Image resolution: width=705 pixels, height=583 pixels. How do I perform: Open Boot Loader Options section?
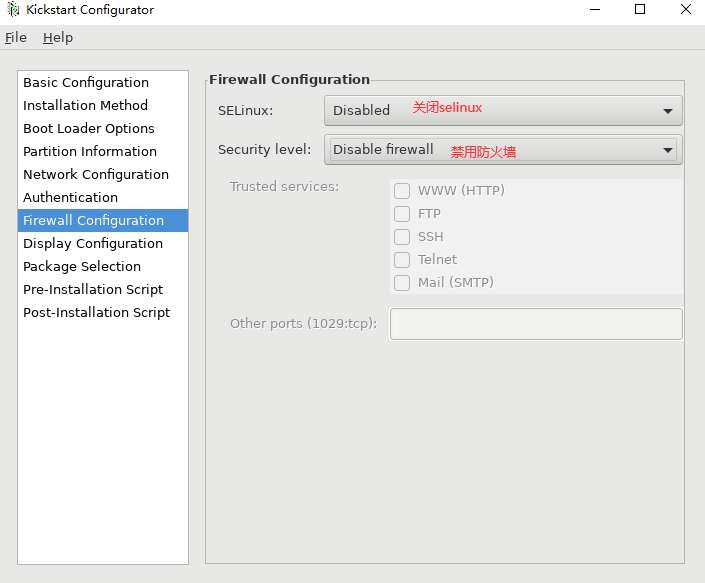[103, 129]
